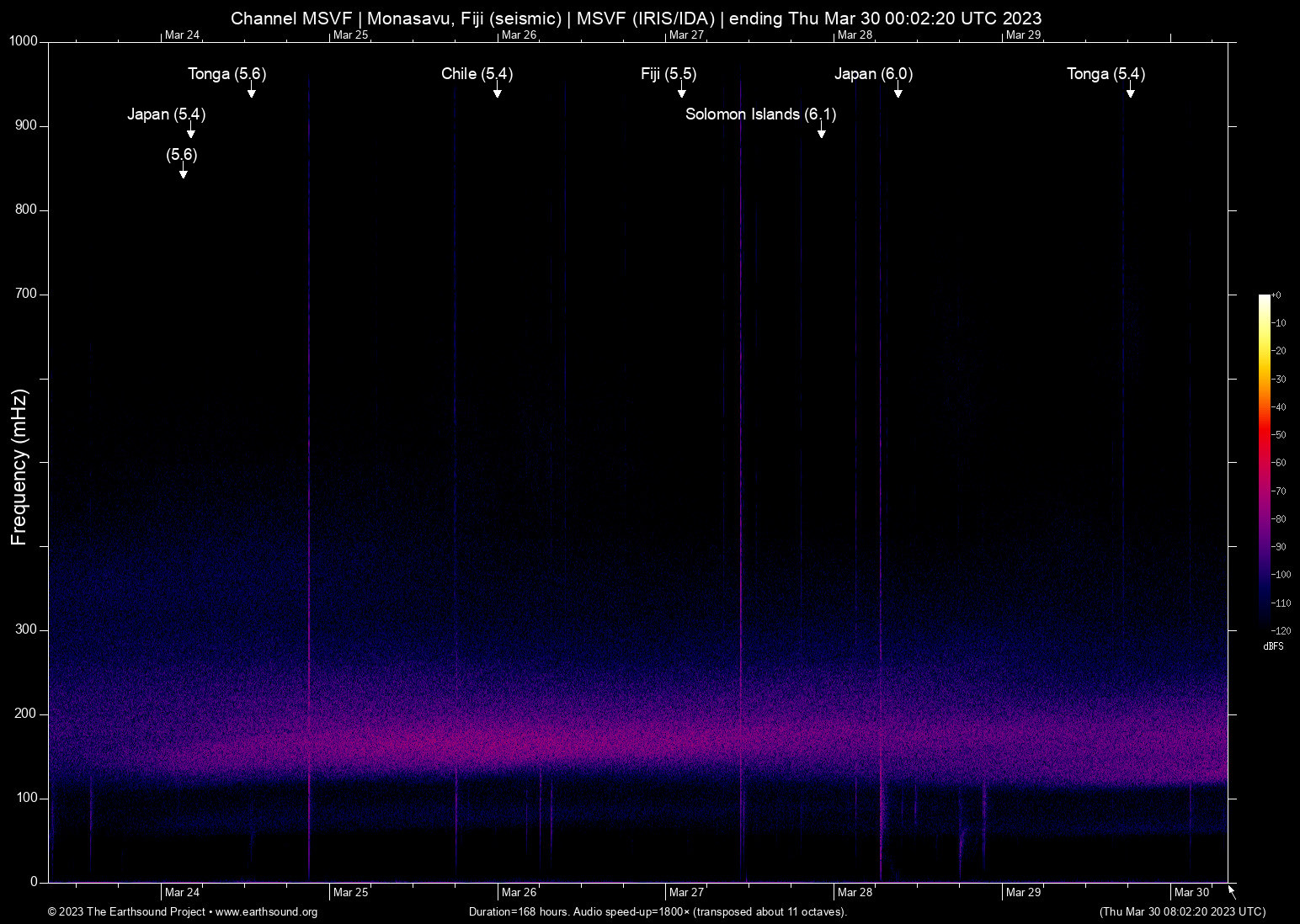The image size is (1300, 924).
Task: Click the arrow marker under Tonga (5.4)
Action: 1131,91
